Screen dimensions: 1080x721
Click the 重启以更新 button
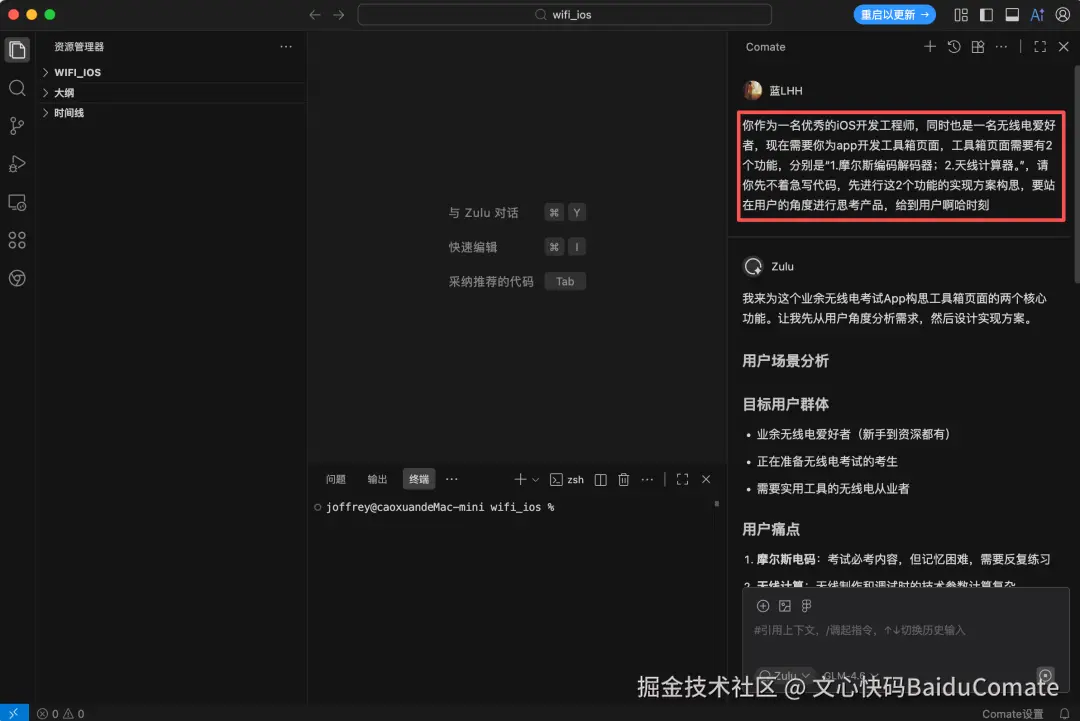(895, 14)
